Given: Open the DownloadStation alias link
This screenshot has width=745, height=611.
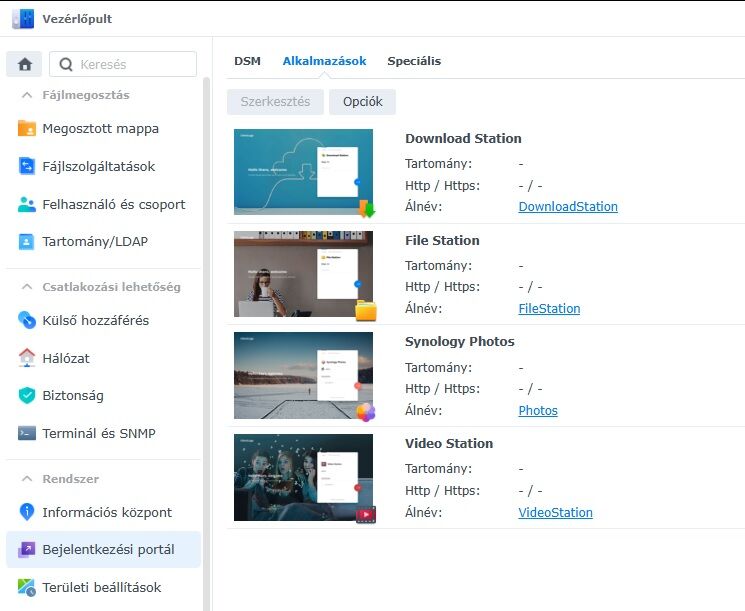Looking at the screenshot, I should coord(568,207).
